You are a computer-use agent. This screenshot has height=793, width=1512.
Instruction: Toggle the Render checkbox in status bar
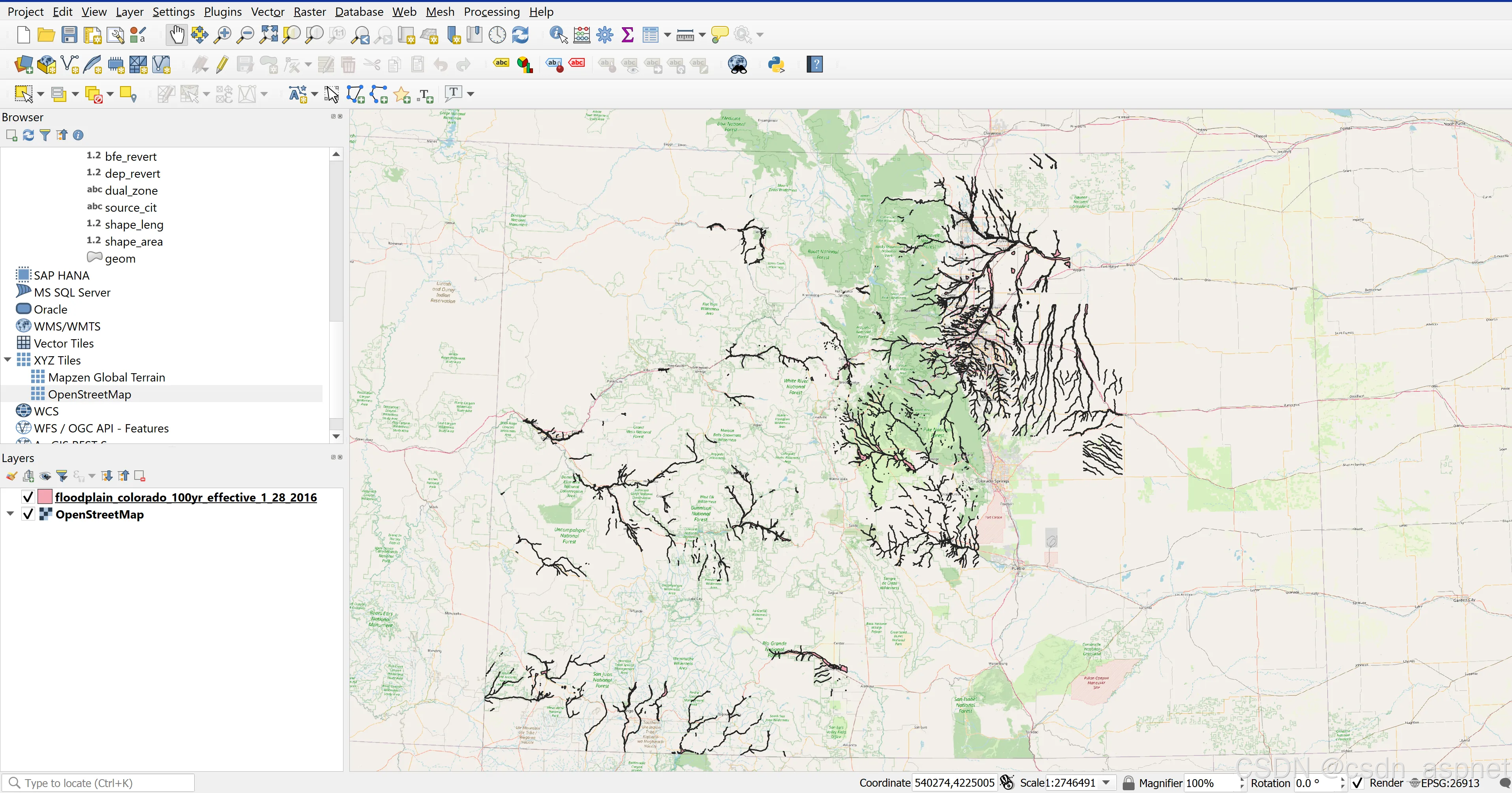[x=1358, y=783]
